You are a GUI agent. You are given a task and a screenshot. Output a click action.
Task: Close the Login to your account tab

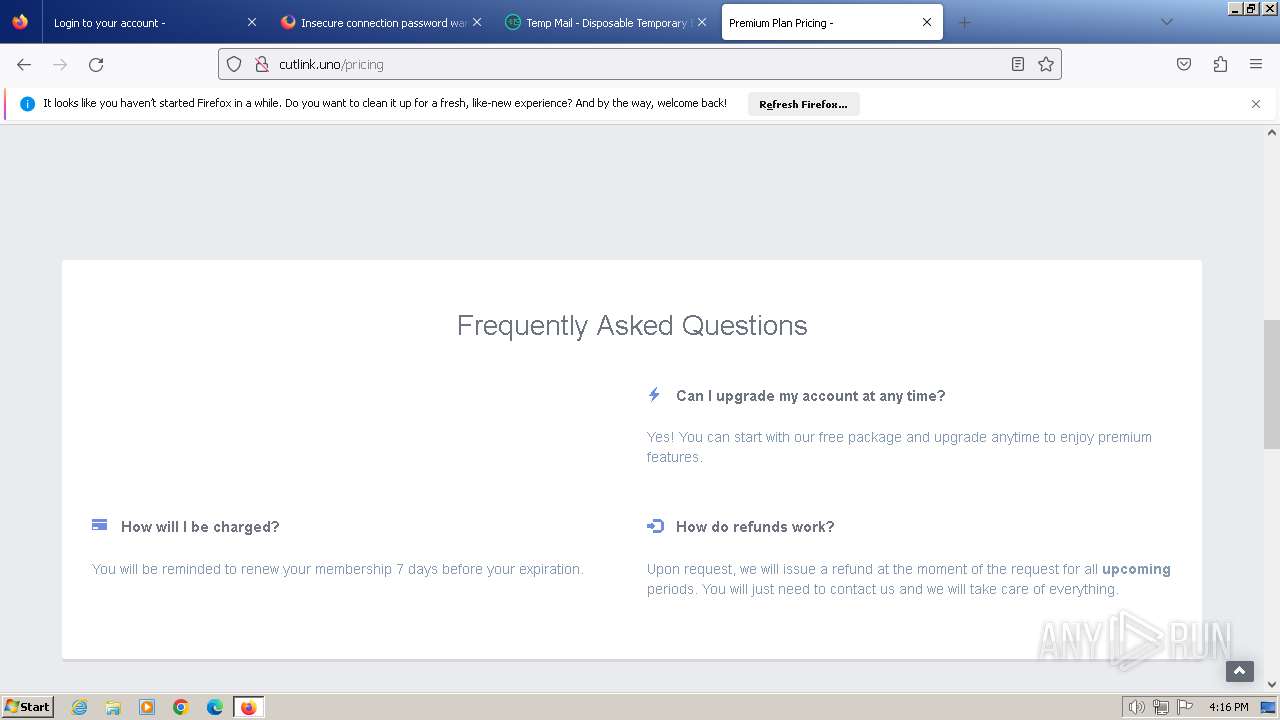252,22
